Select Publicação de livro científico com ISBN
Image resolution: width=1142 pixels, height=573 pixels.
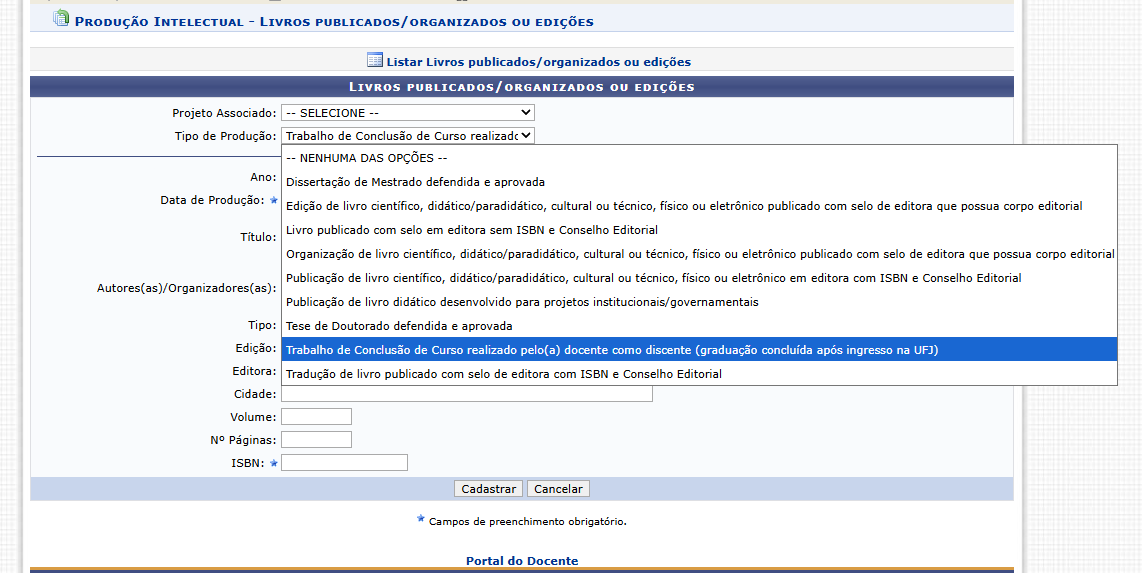click(699, 278)
